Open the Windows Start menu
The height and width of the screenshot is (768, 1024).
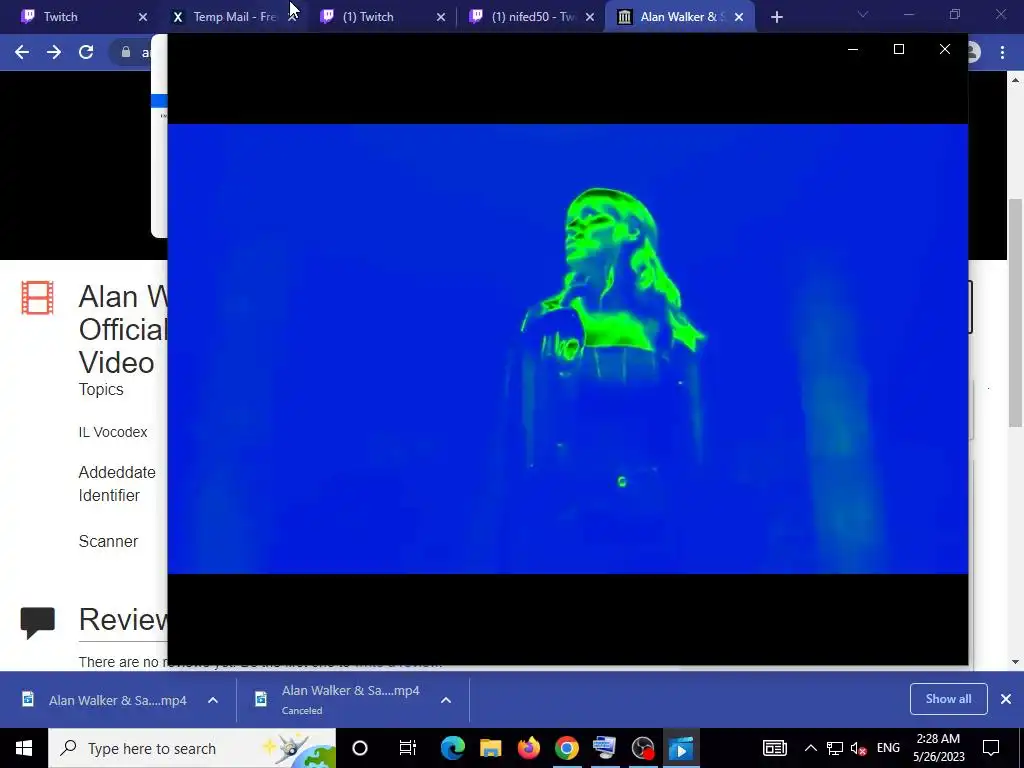coord(24,748)
